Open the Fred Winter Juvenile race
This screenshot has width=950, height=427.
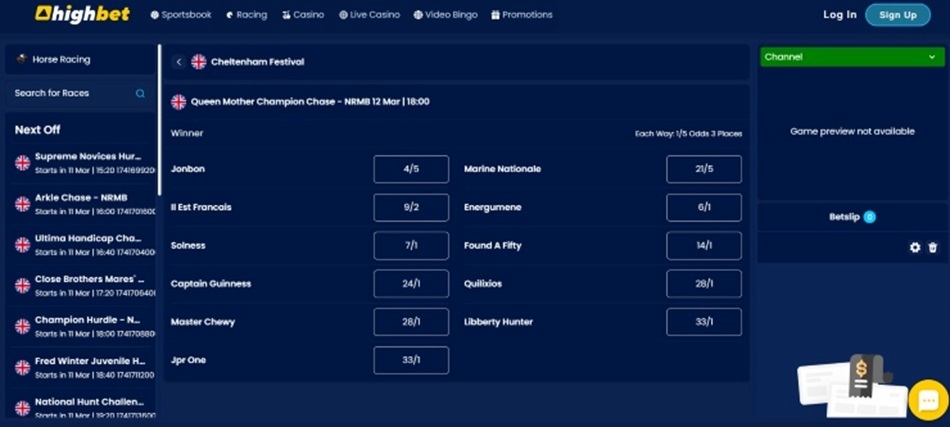point(80,368)
